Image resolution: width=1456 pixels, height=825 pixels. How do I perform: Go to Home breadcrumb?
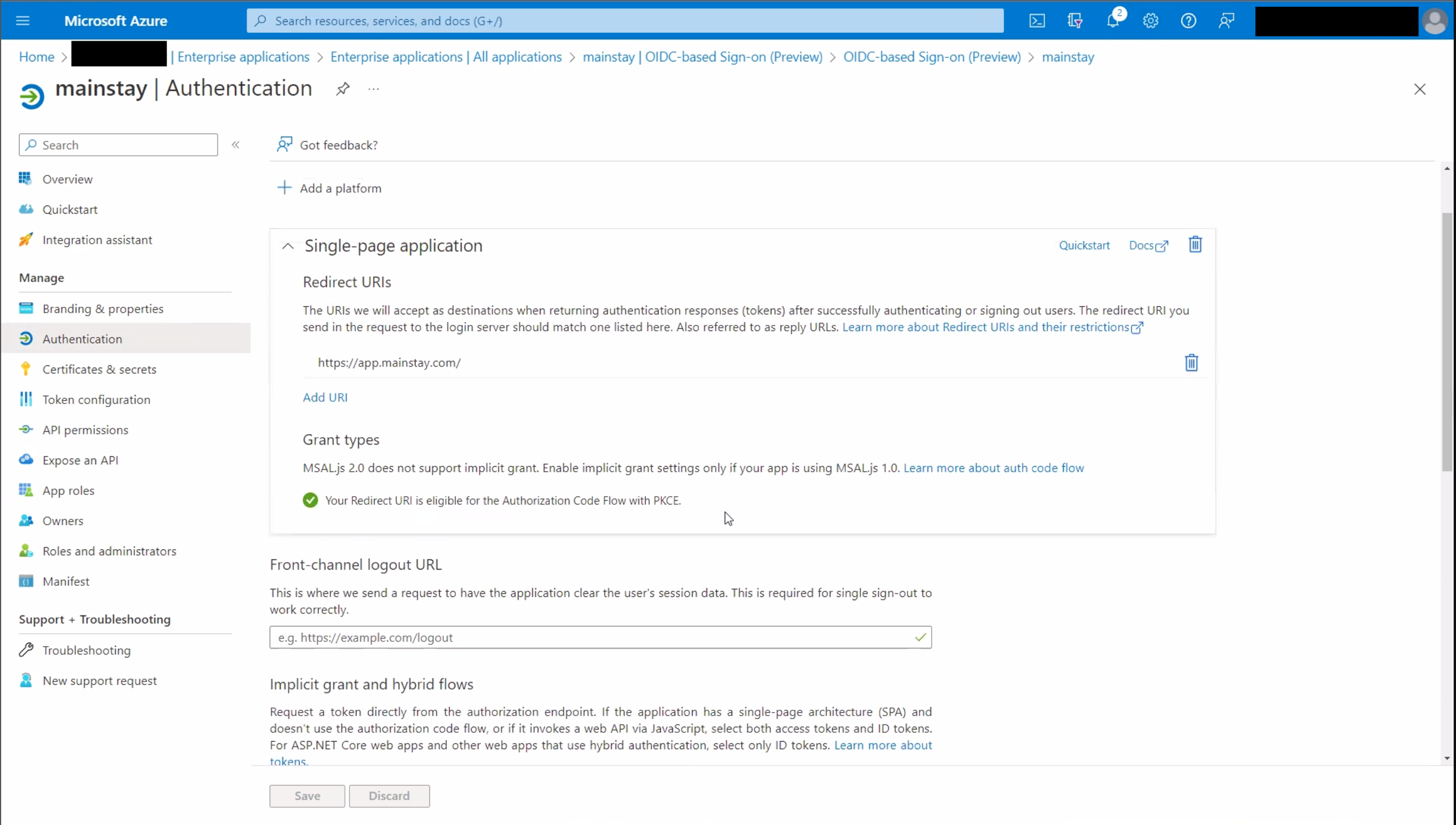tap(36, 57)
